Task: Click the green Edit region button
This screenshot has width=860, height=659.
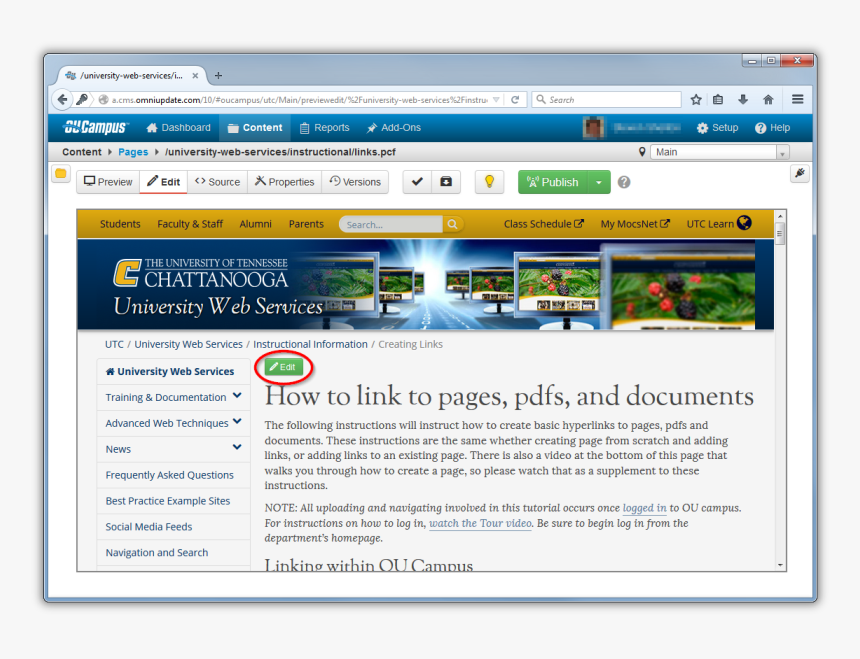Action: click(284, 367)
